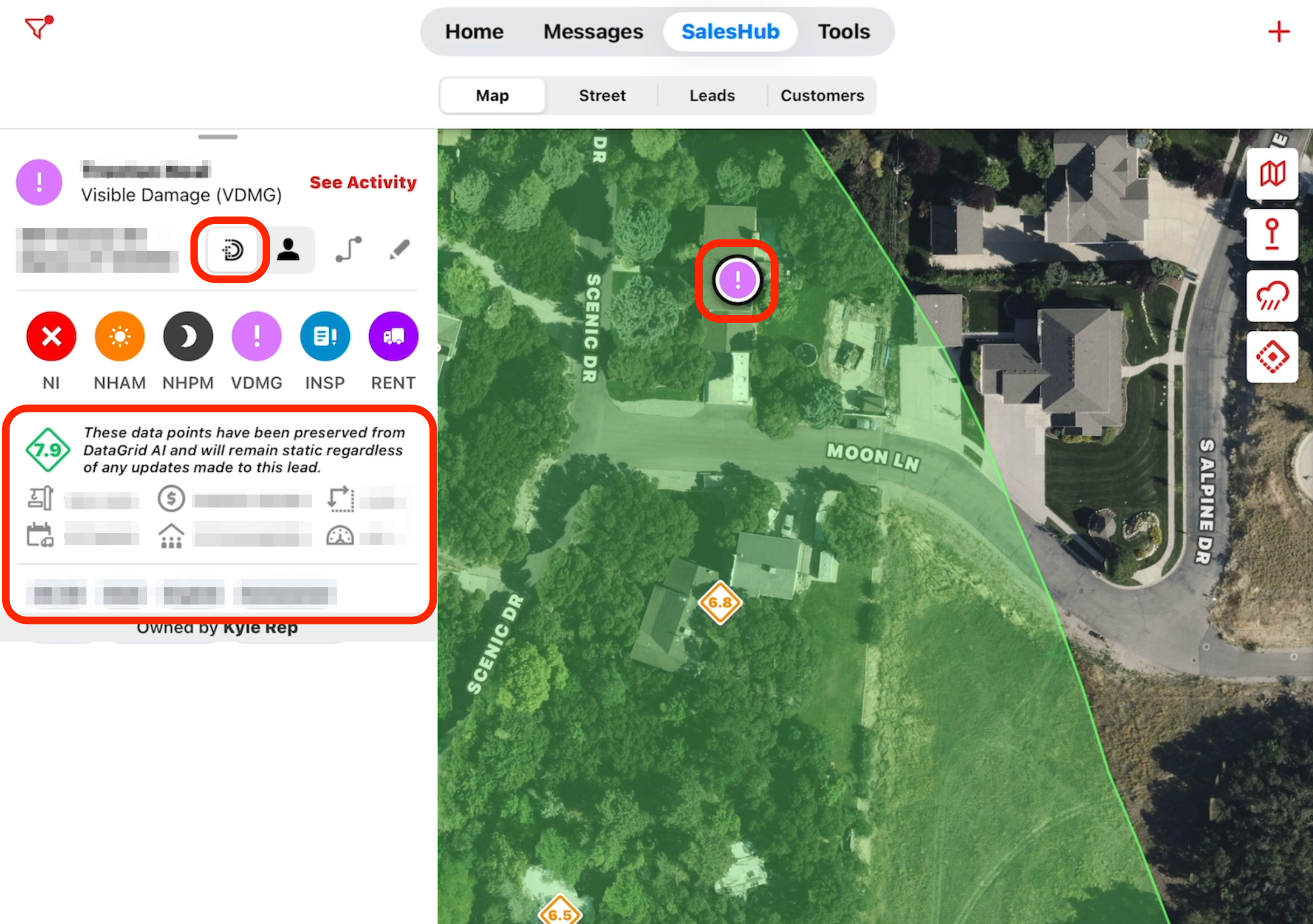Click the See Activity link
The height and width of the screenshot is (924, 1313).
pos(363,182)
